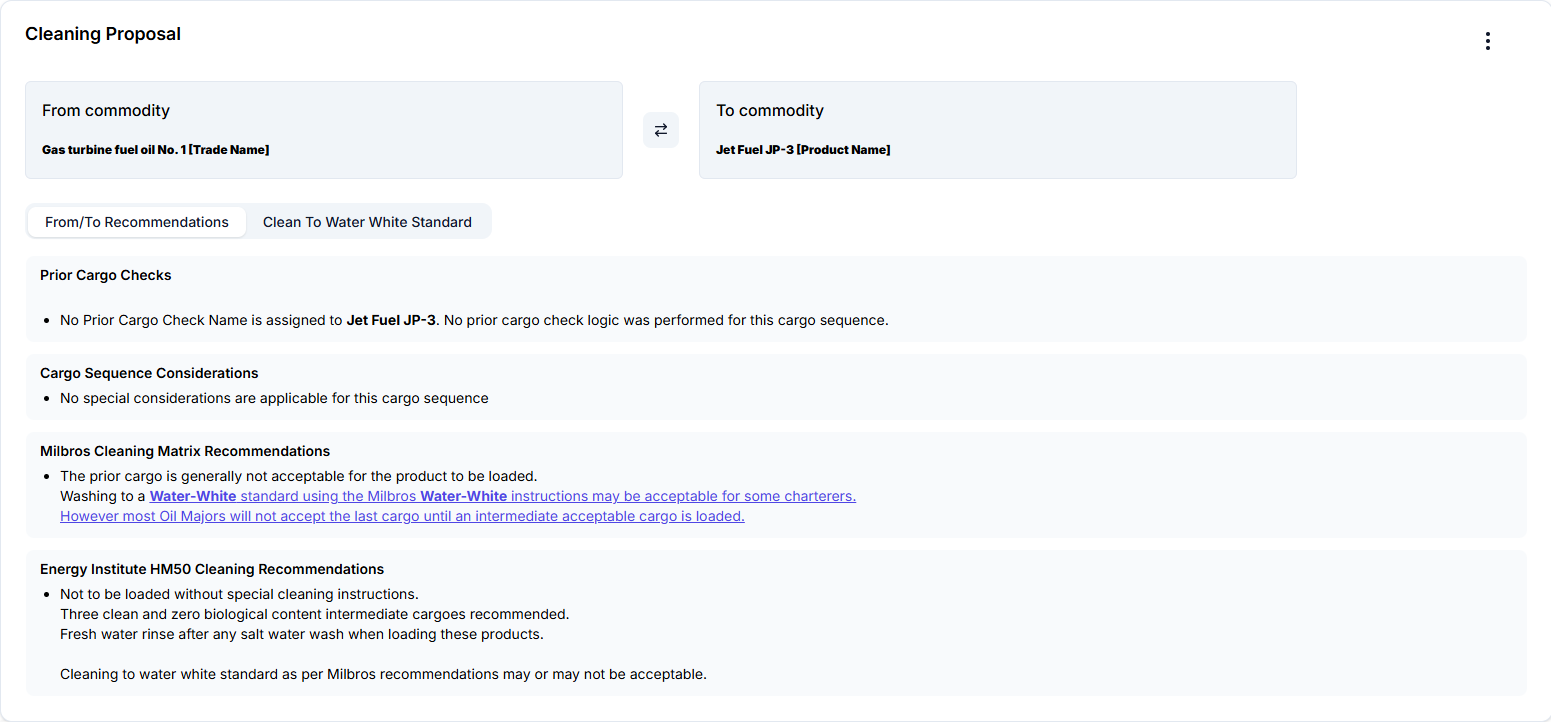Viewport: 1551px width, 722px height.
Task: Follow the 'However most Oil Majors' link
Action: tap(402, 516)
